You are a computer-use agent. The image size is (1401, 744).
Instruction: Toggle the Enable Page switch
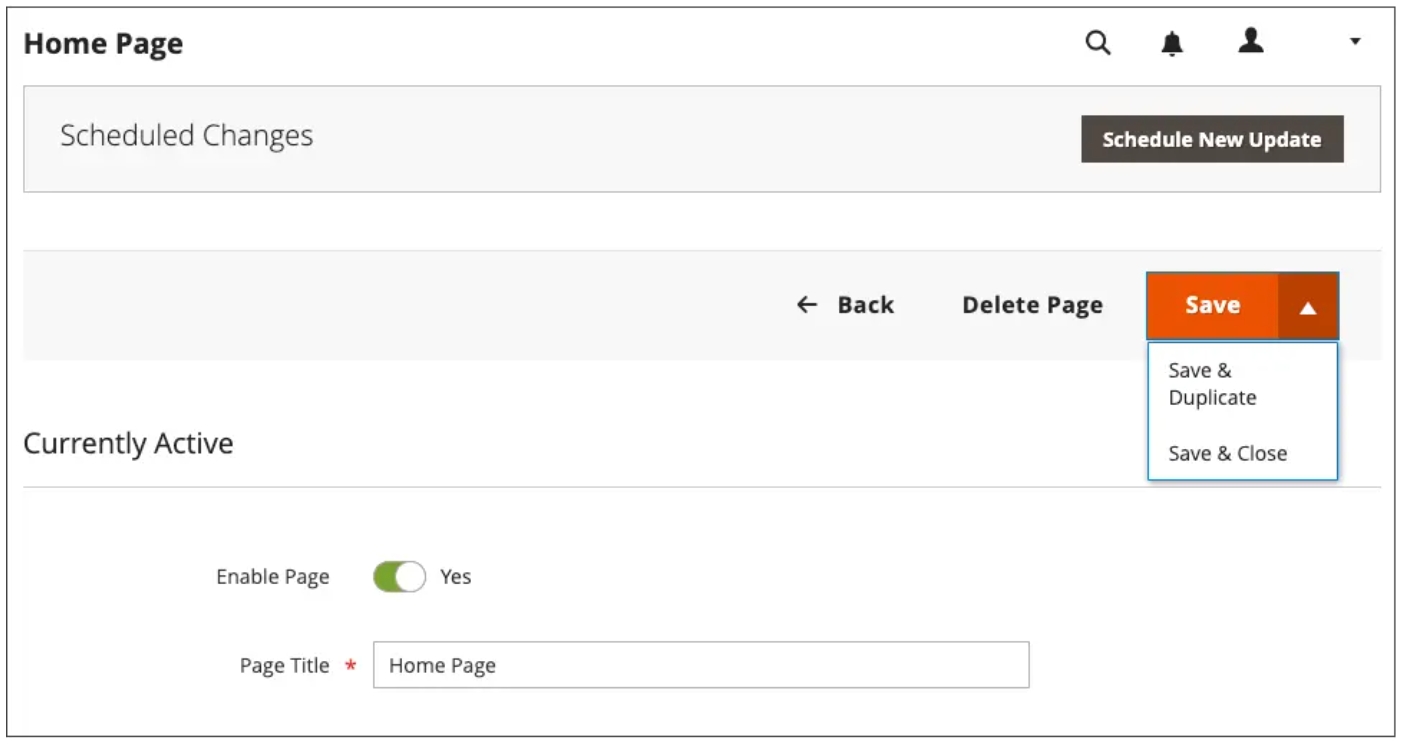399,577
